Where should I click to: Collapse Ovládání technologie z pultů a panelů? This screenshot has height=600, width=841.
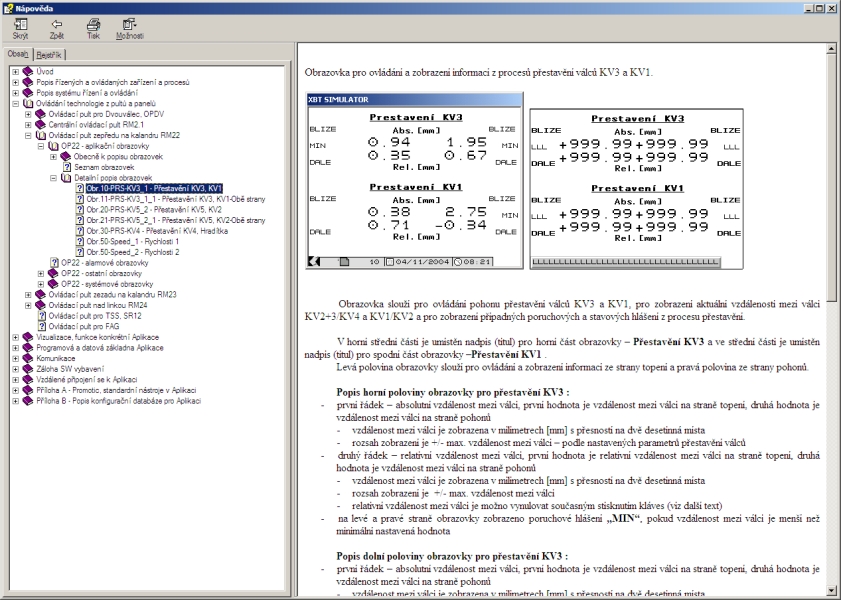(16, 103)
